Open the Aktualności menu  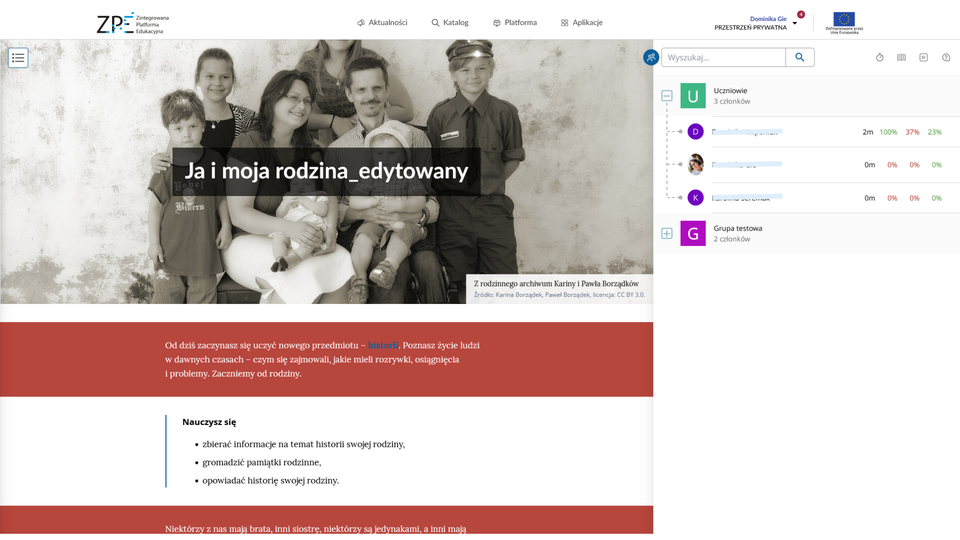coord(382,22)
